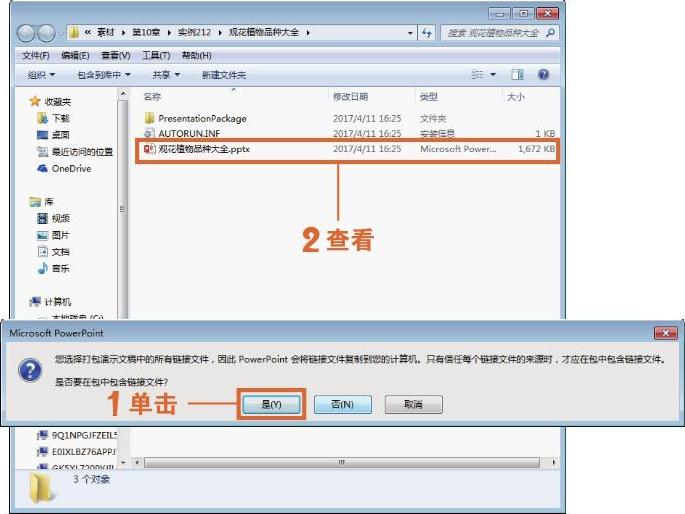The image size is (685, 514).
Task: Click the change view icon in toolbar
Action: click(x=478, y=75)
